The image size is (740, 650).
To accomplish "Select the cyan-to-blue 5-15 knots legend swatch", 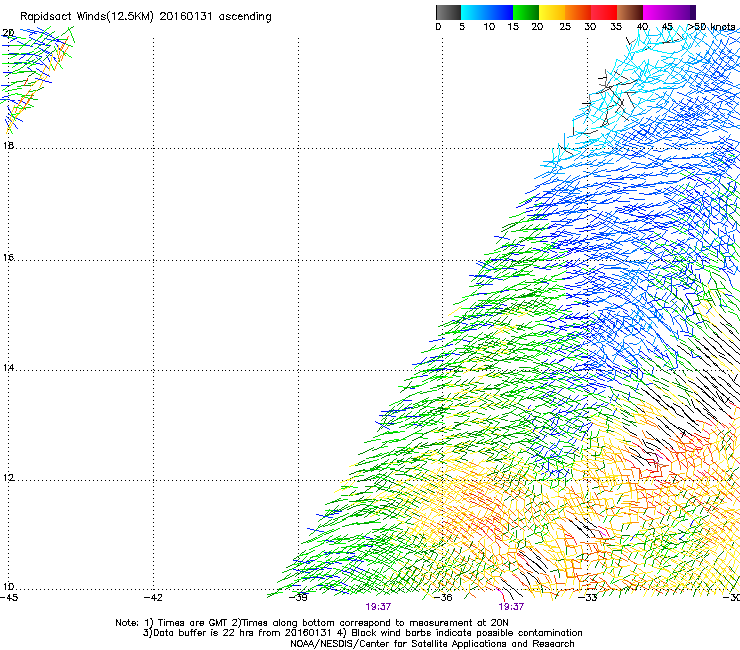I will tap(487, 12).
